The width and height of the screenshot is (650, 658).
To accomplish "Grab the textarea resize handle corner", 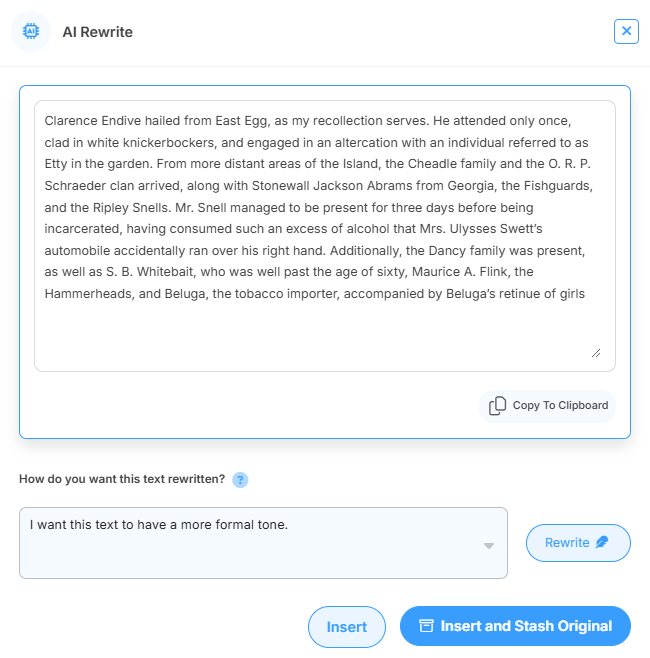I will (x=596, y=352).
